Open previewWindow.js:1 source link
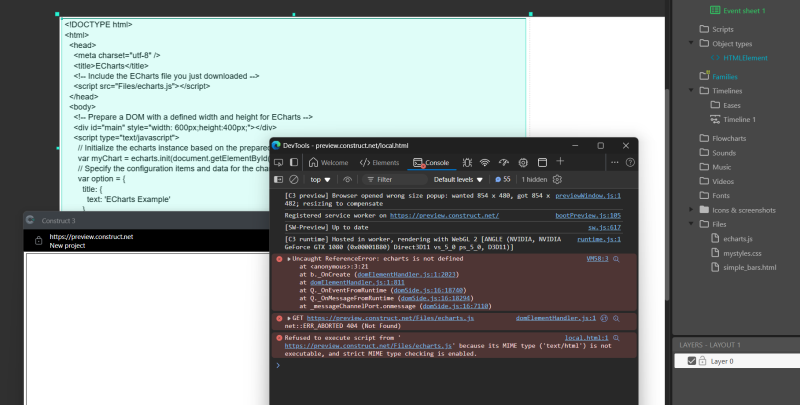This screenshot has width=800, height=405. pos(588,195)
